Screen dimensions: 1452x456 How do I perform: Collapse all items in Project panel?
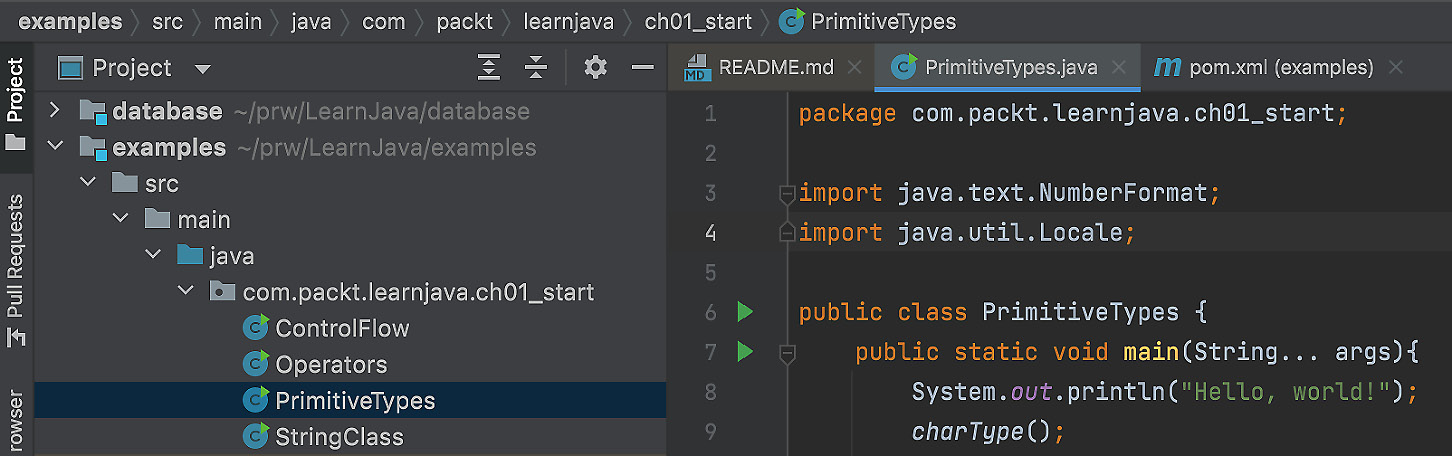point(536,68)
